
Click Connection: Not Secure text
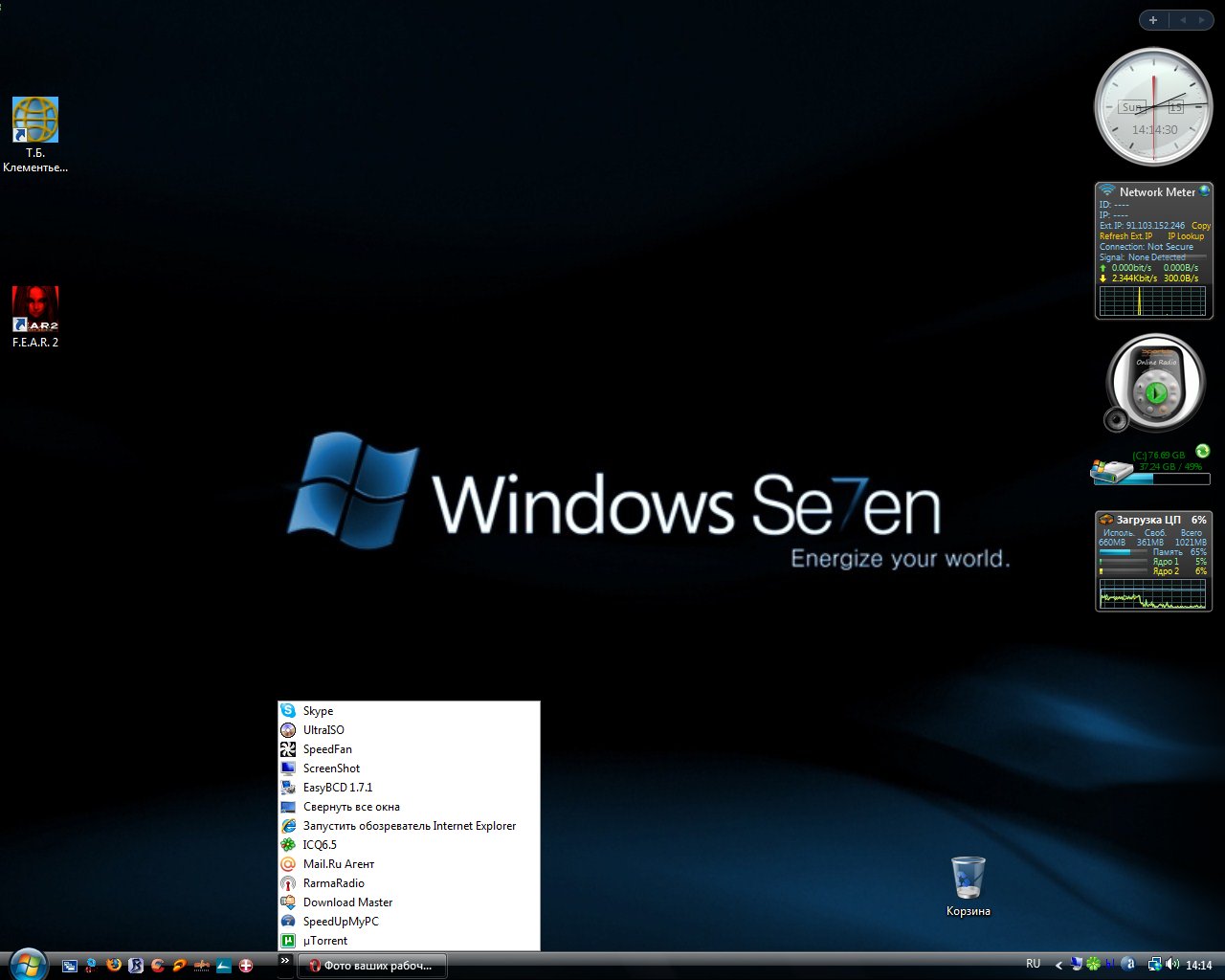[1147, 247]
